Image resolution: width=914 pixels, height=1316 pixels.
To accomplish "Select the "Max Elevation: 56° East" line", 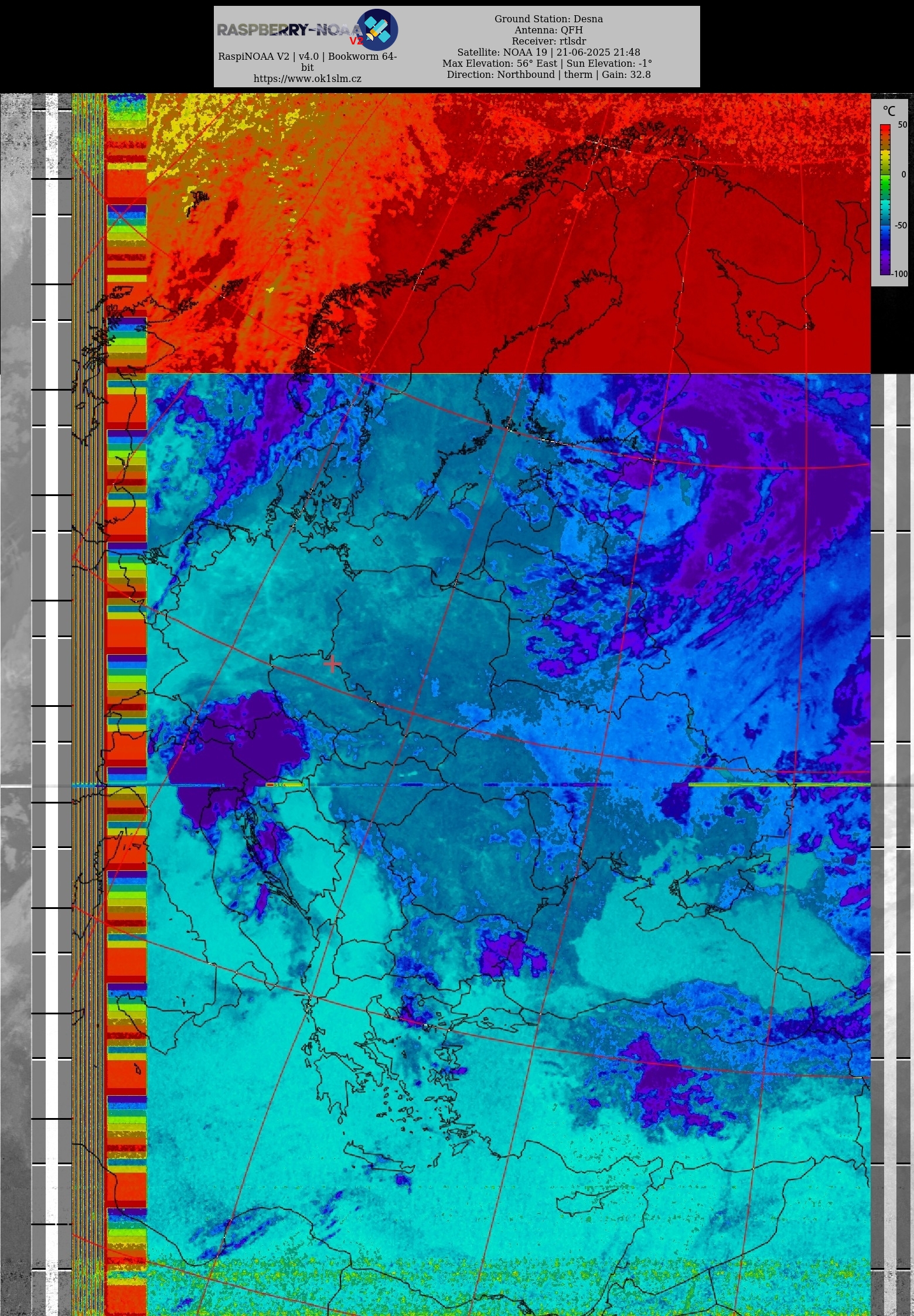I will 547,63.
